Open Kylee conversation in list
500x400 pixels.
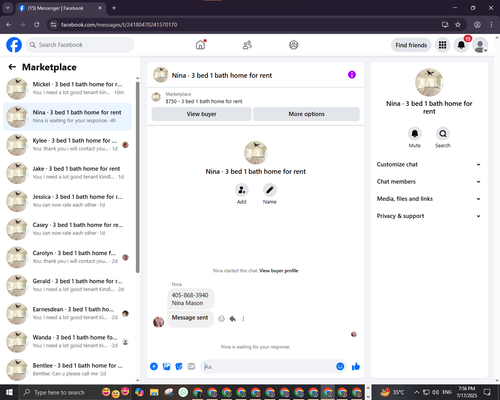tap(67, 145)
